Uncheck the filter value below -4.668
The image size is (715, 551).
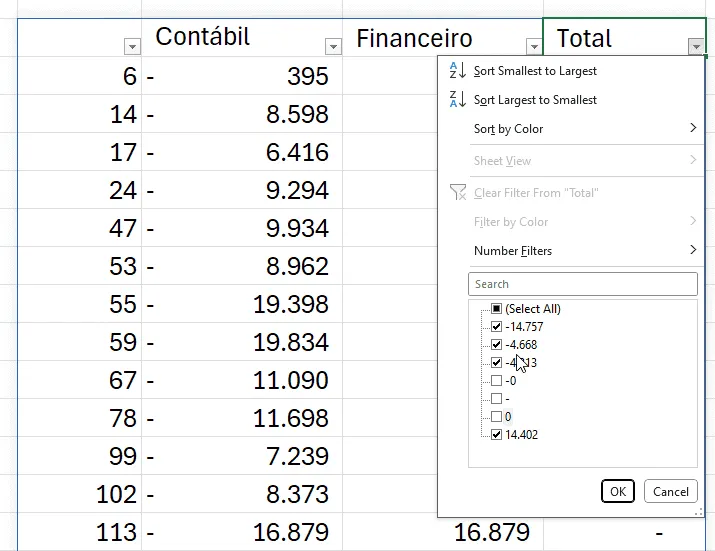[x=497, y=363]
